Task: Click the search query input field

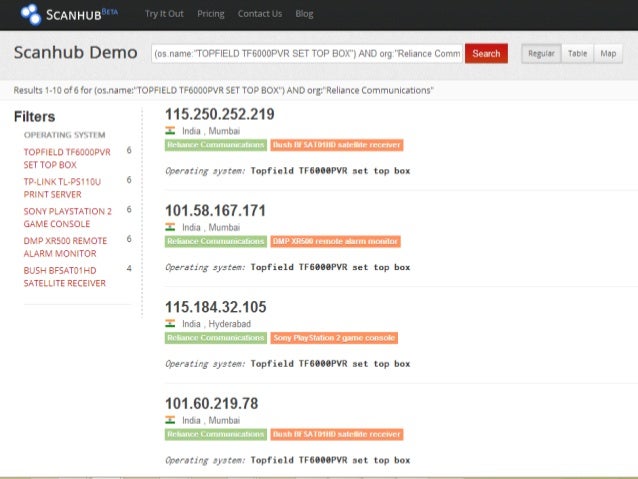Action: 307,53
